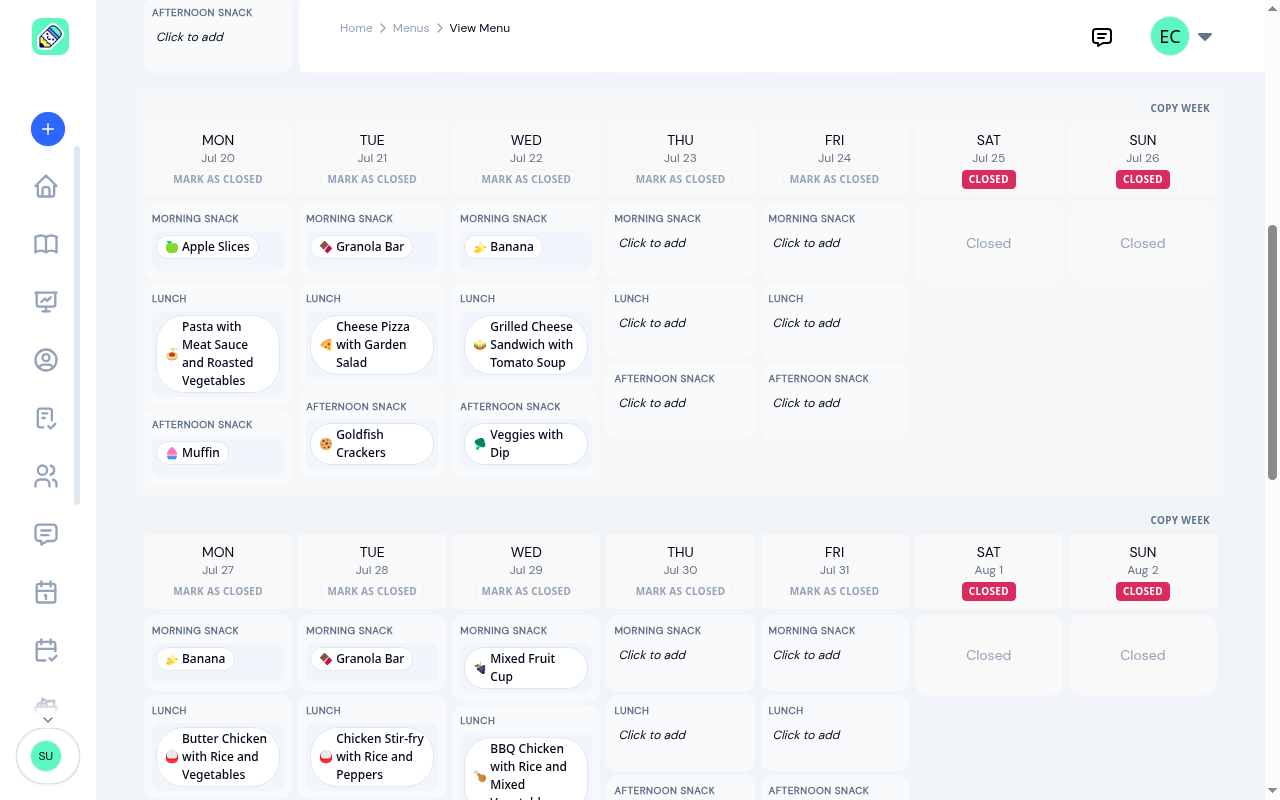Toggle Closed badge on Sat Jul 25
1280x800 pixels.
point(989,179)
